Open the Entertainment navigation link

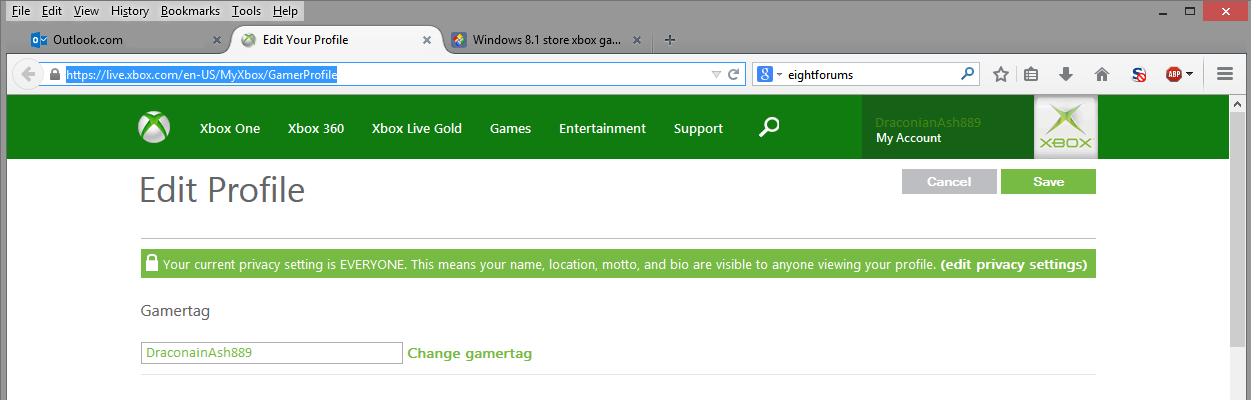(602, 128)
